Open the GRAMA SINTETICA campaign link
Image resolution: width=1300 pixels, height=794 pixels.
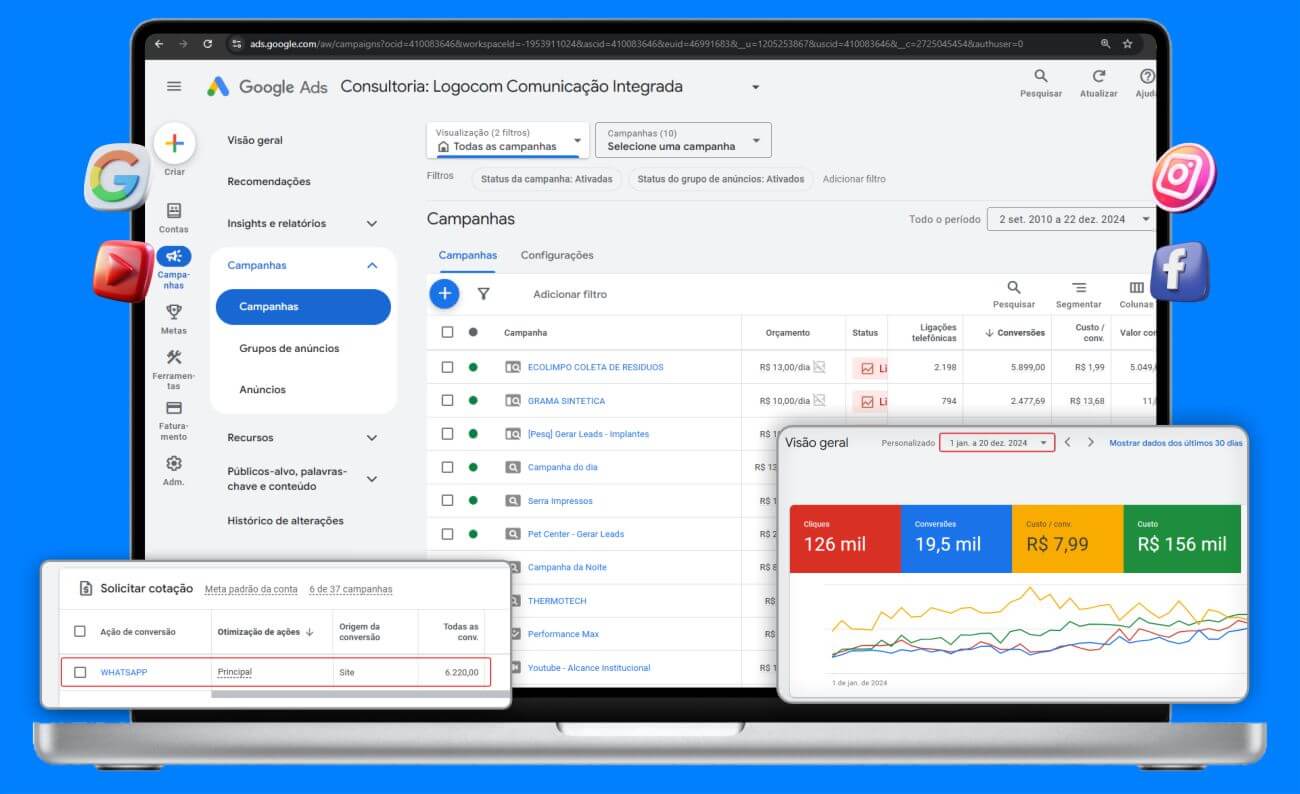[x=566, y=401]
